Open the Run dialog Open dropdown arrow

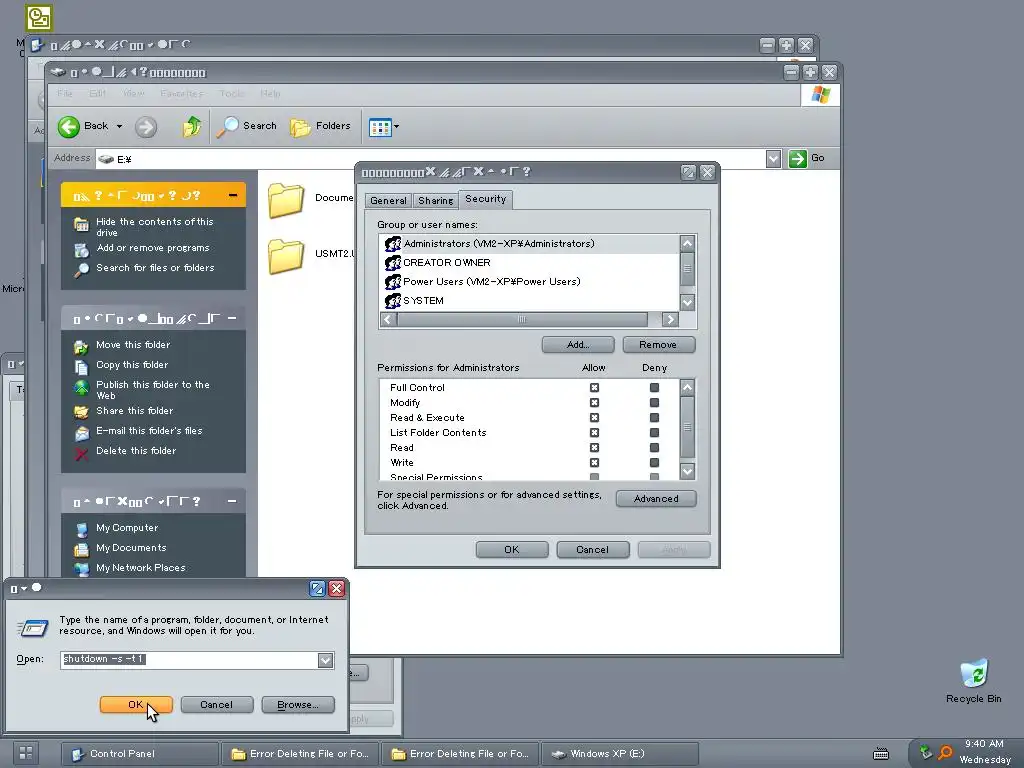(x=325, y=660)
